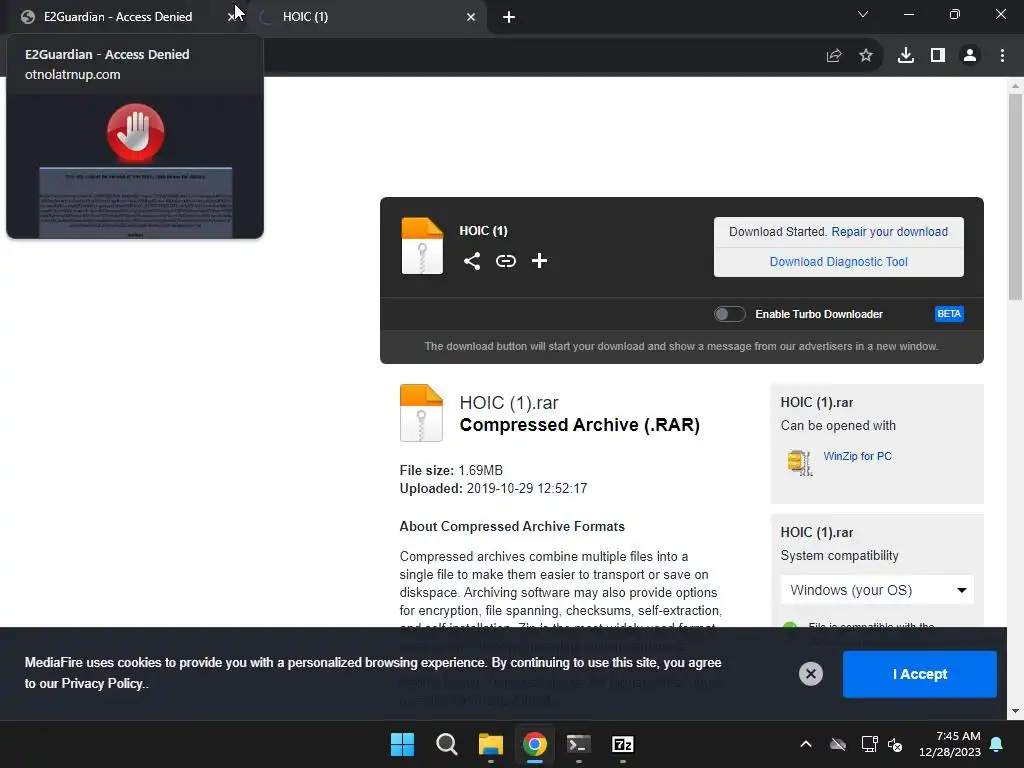Screen dimensions: 1024x768
Task: Click Download Diagnostic Tool link
Action: click(839, 262)
